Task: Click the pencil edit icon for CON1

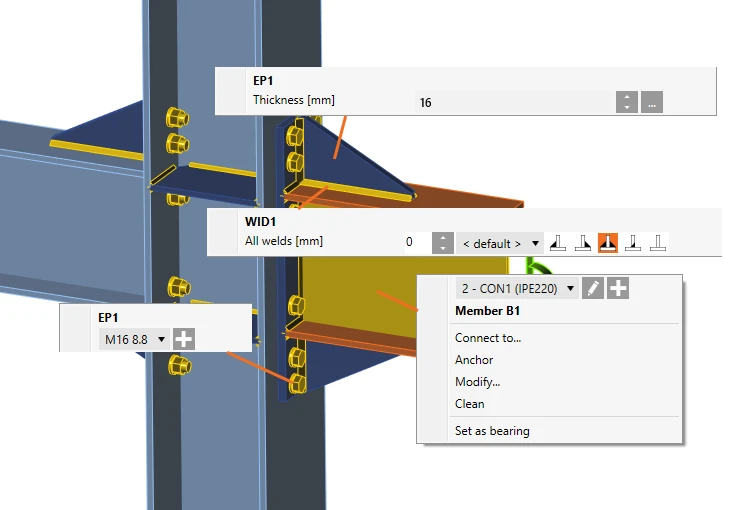Action: click(593, 288)
